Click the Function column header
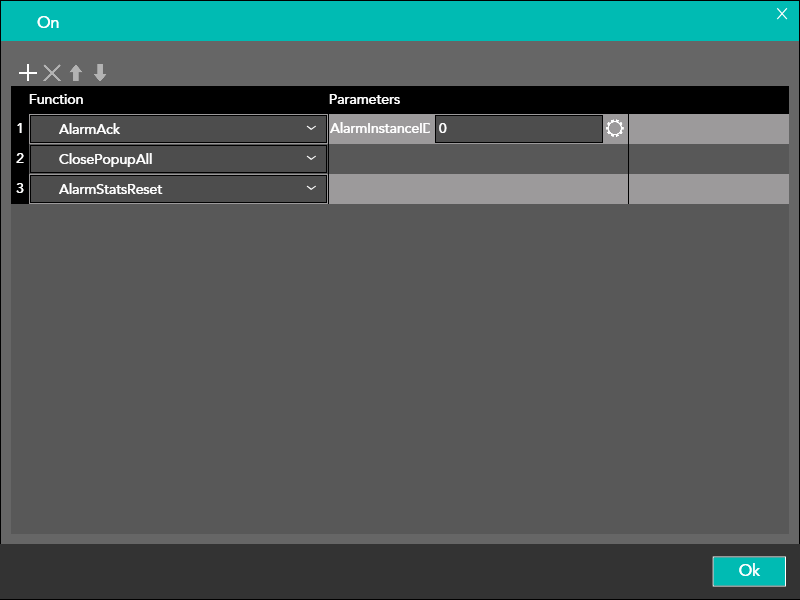 [56, 100]
